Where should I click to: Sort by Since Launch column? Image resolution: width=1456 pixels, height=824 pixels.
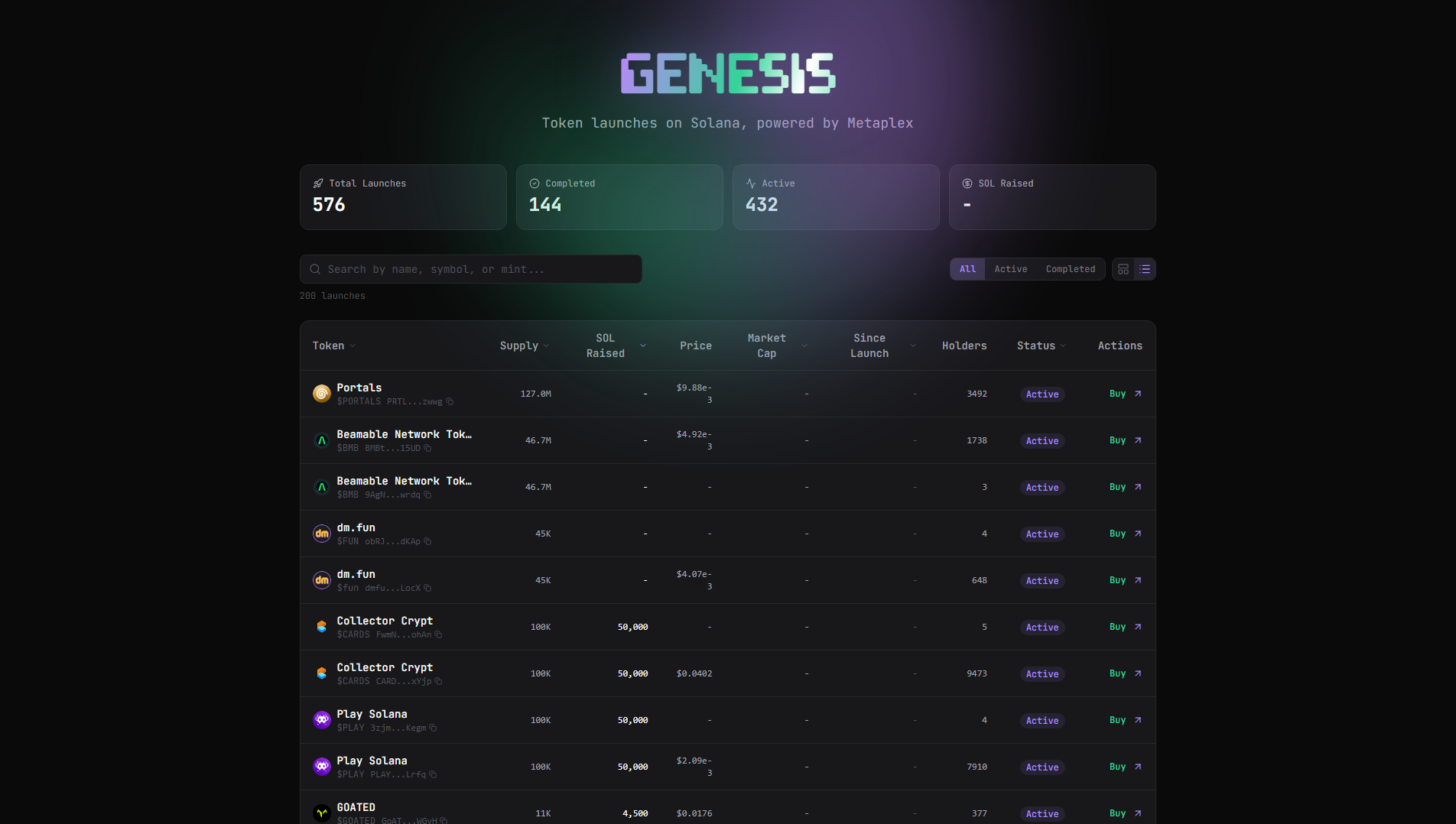point(883,345)
